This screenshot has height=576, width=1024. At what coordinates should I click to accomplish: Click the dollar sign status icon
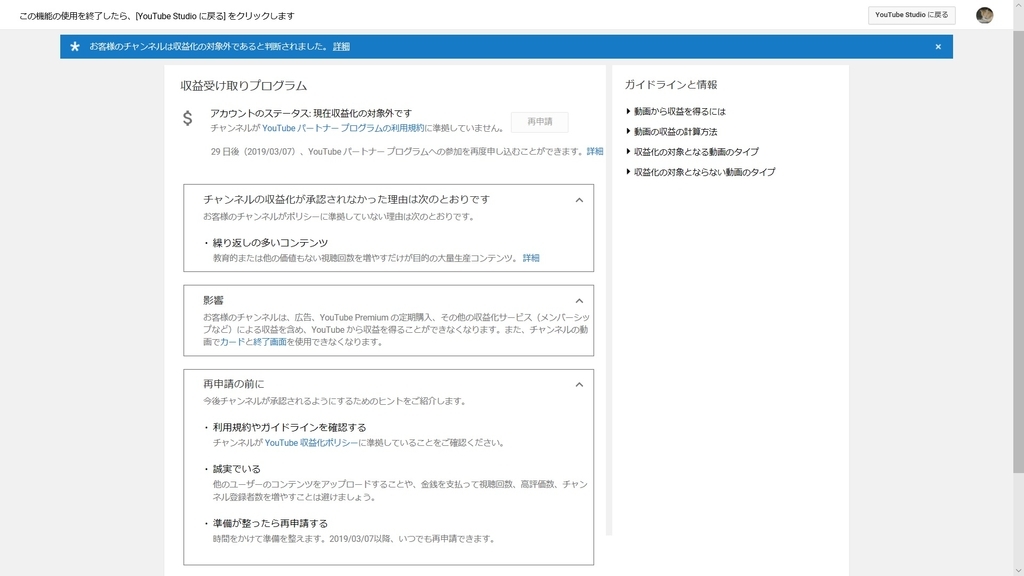tap(187, 118)
